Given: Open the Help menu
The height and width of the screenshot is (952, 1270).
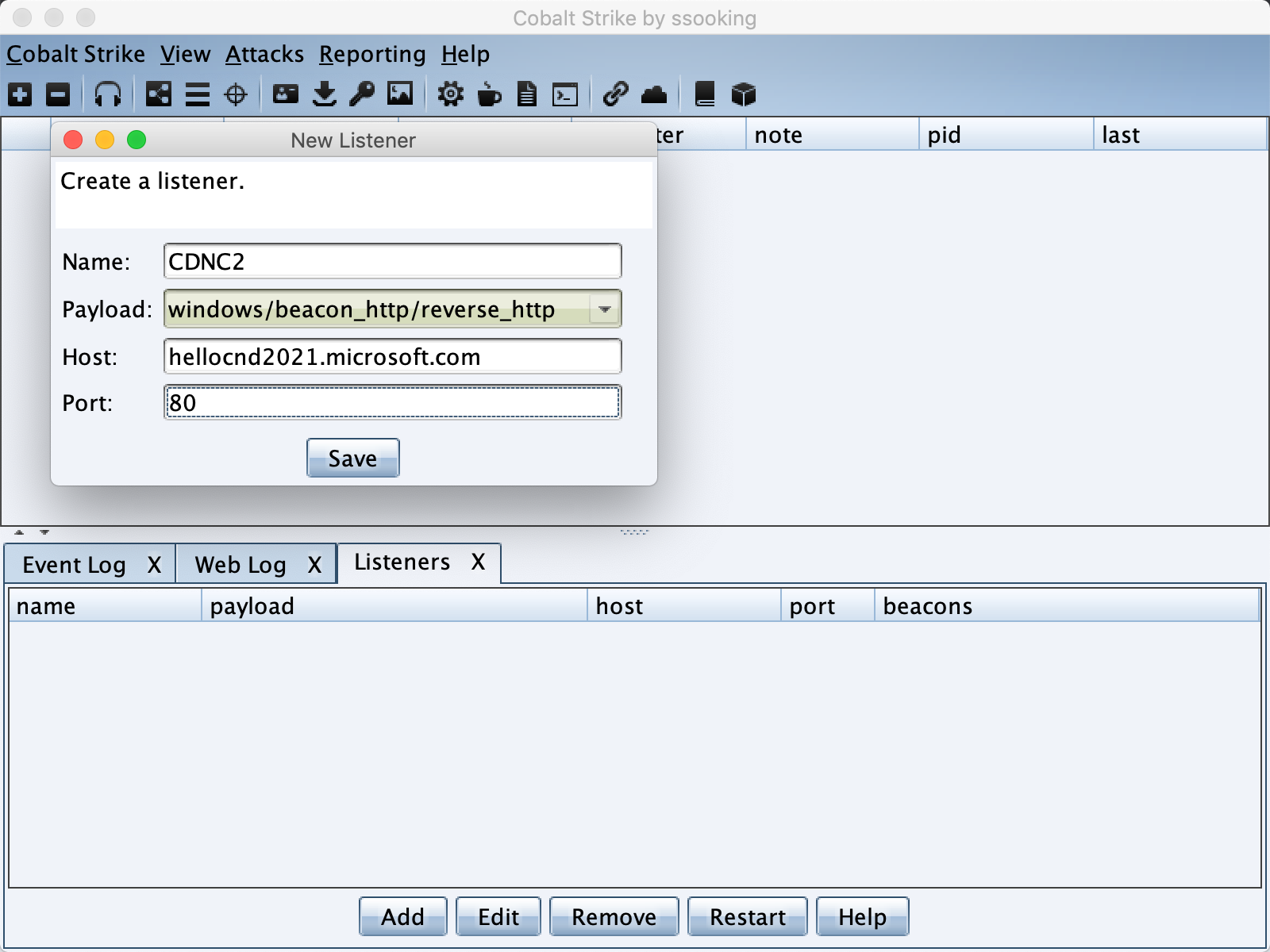Looking at the screenshot, I should pos(465,54).
